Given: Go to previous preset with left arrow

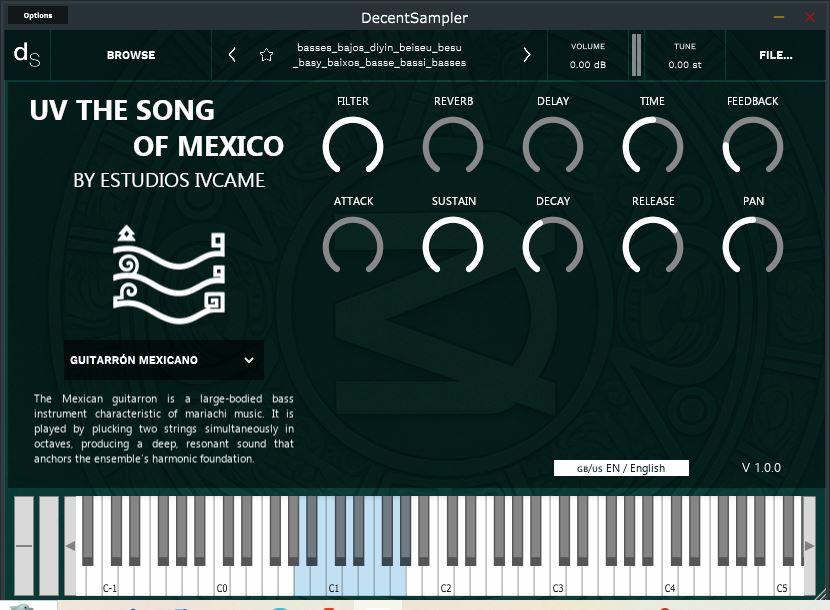Looking at the screenshot, I should 232,55.
